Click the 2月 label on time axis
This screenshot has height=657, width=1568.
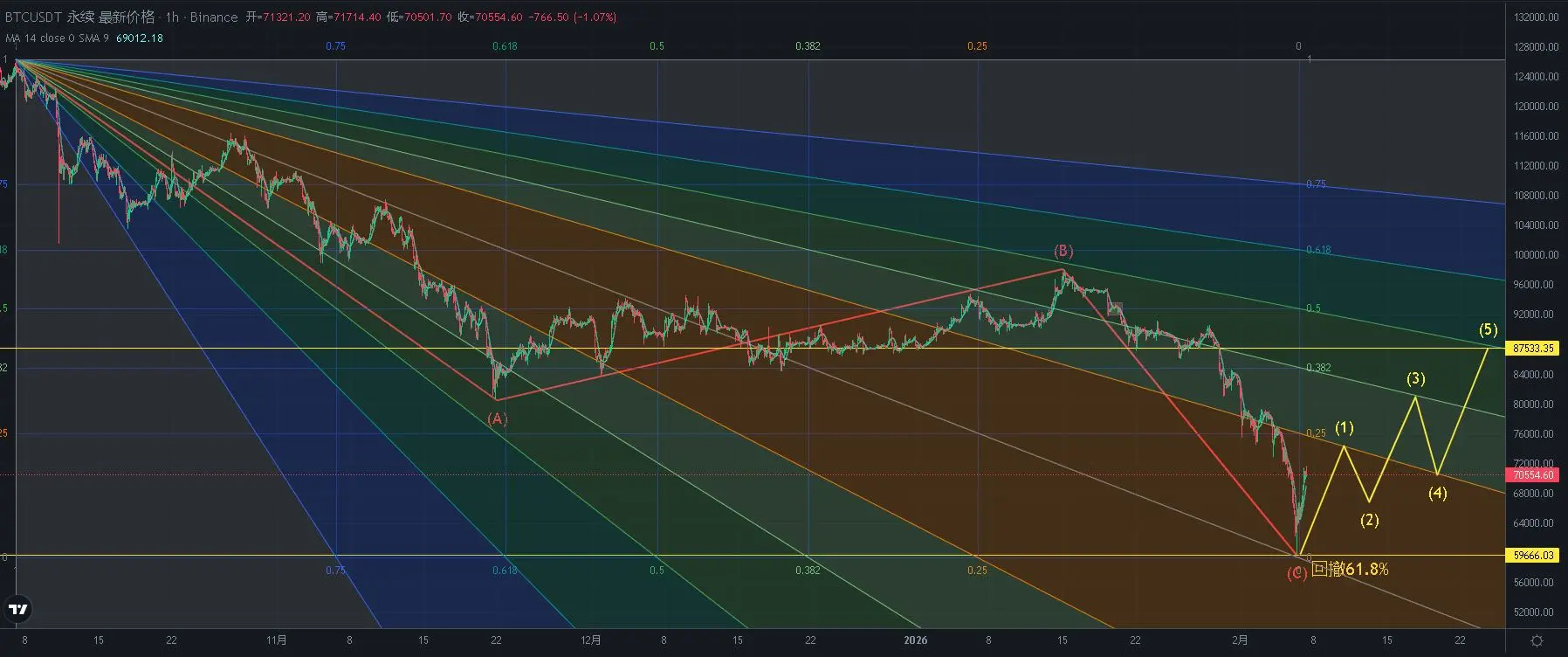(1241, 640)
